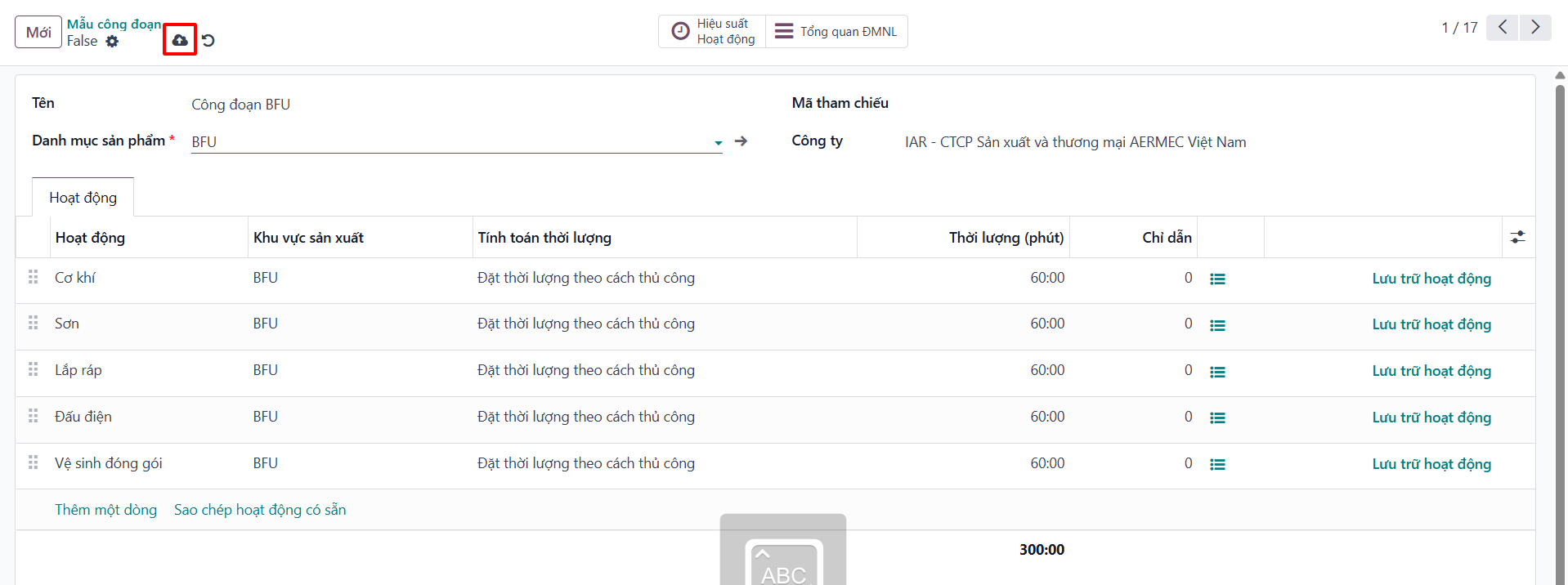Viewport: 1568px width, 585px height.
Task: Discard changes with the undo icon
Action: point(208,40)
